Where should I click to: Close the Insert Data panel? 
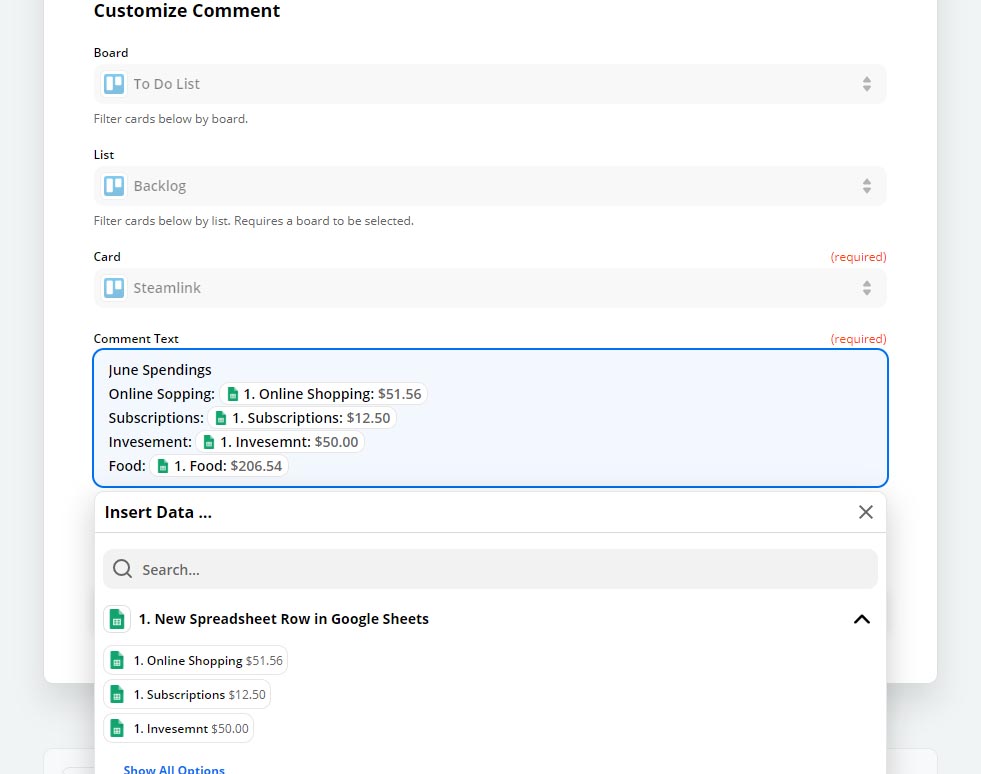[x=866, y=512]
